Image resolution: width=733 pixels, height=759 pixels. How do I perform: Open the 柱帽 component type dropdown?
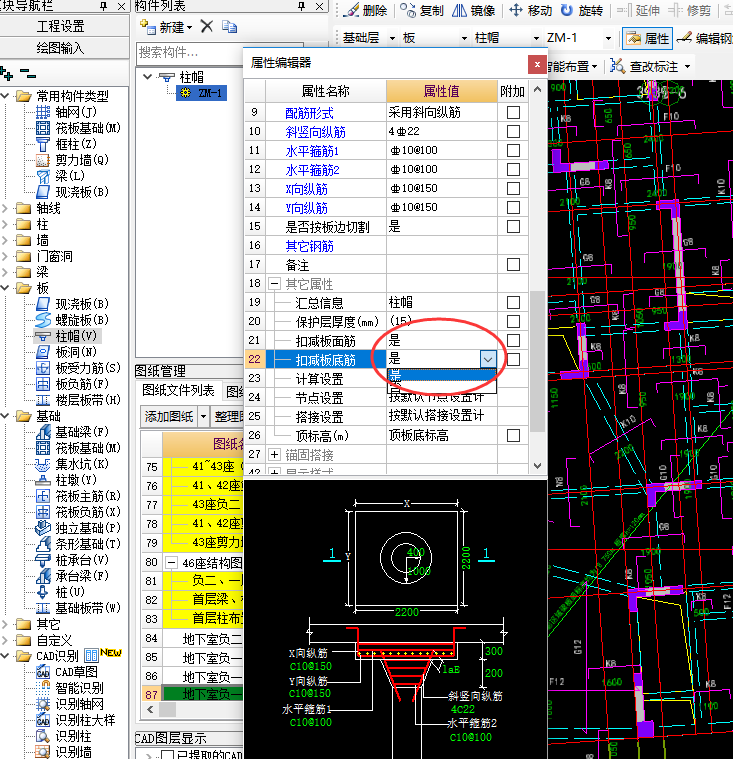pos(536,38)
